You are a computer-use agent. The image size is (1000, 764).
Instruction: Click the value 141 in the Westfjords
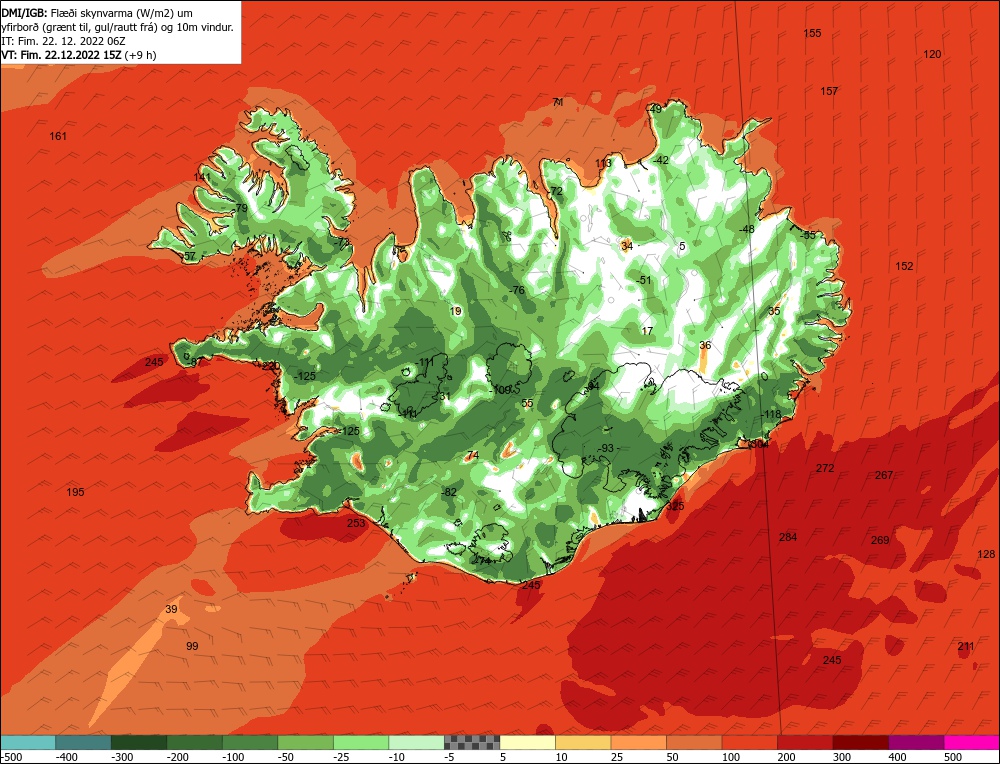[202, 177]
